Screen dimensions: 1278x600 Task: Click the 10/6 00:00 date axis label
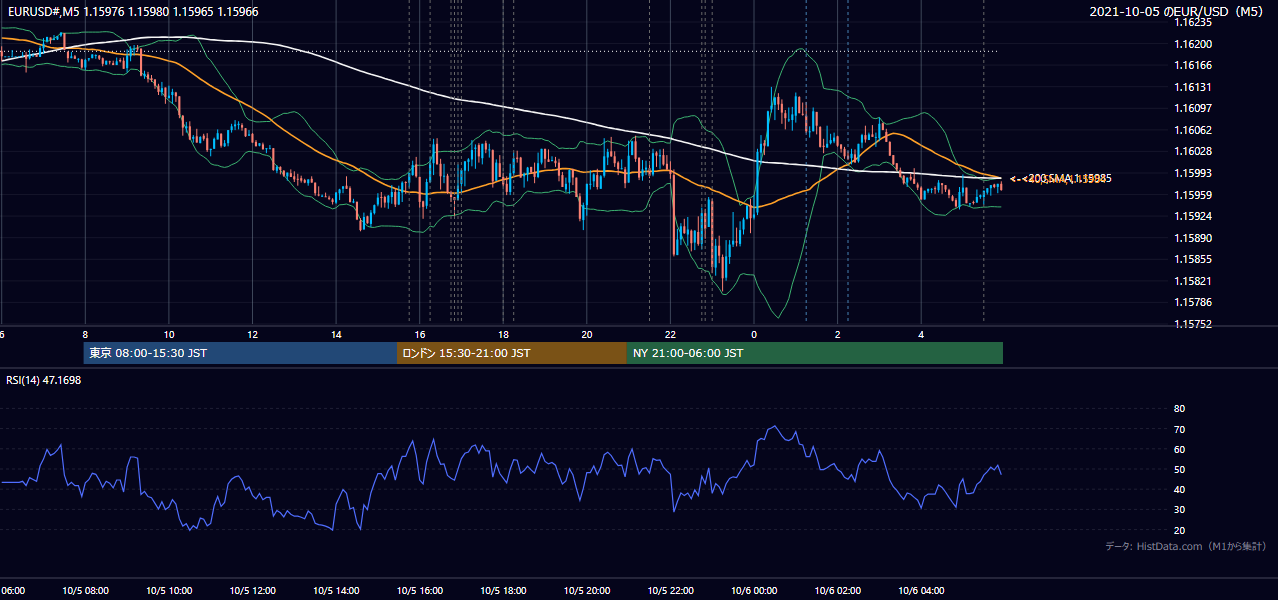click(x=754, y=591)
